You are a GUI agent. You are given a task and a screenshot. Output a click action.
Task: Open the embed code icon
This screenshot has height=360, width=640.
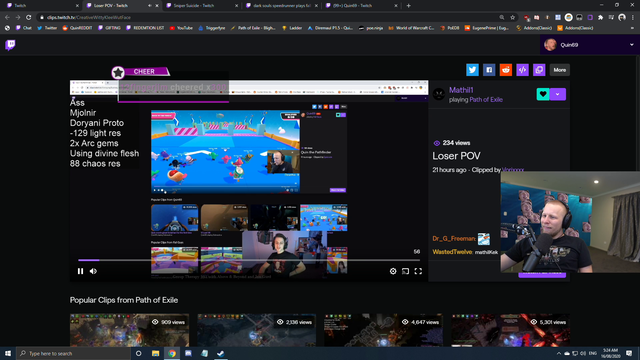tap(522, 70)
